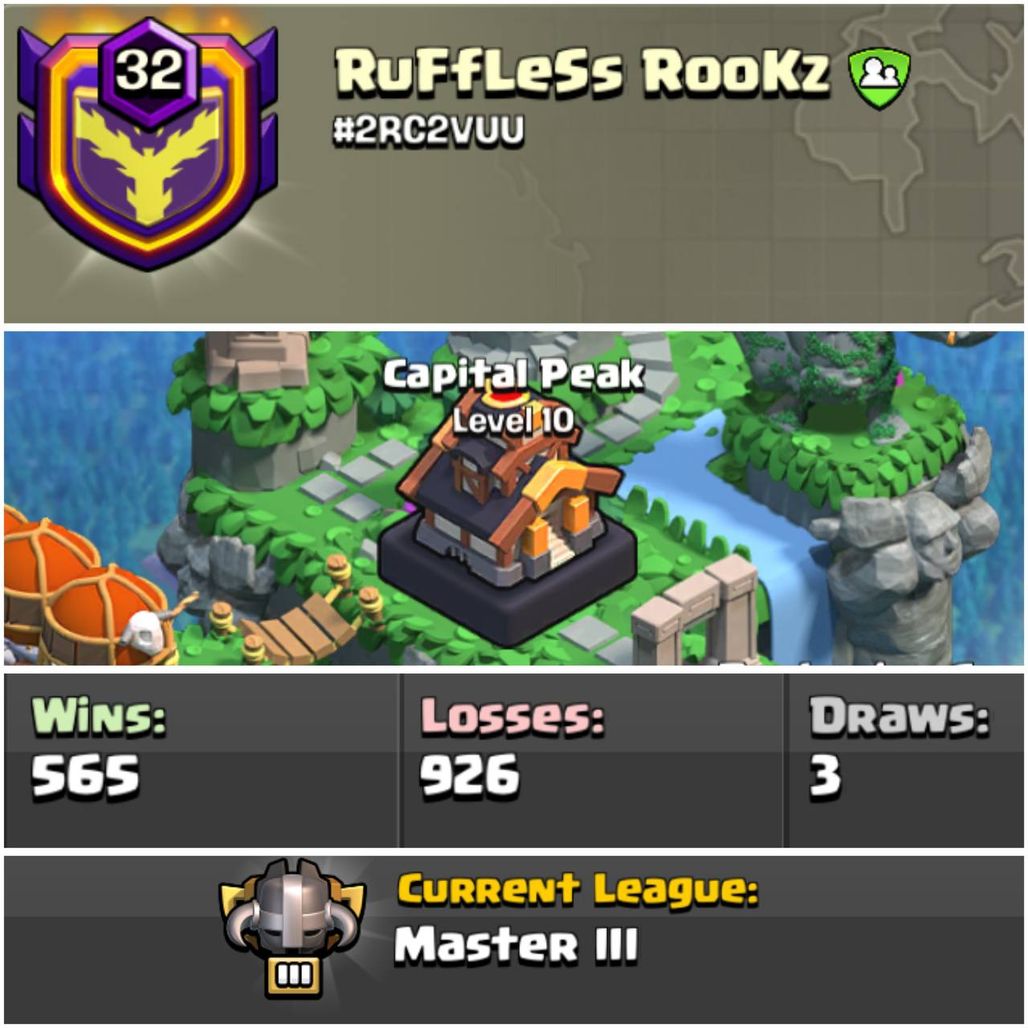Click the Wins 565 stat
This screenshot has width=1028, height=1028.
tap(98, 747)
